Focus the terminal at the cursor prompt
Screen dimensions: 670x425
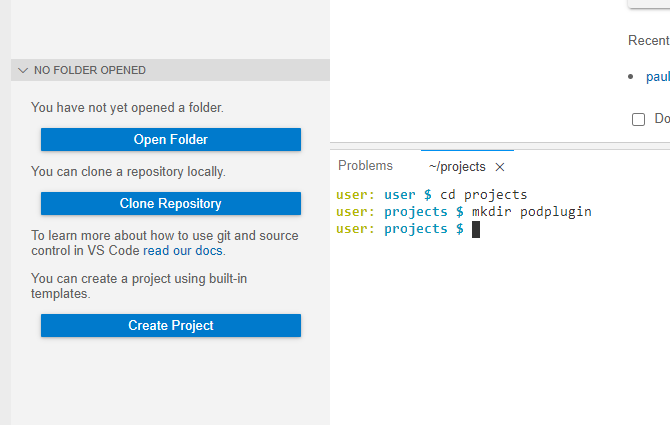click(x=476, y=229)
